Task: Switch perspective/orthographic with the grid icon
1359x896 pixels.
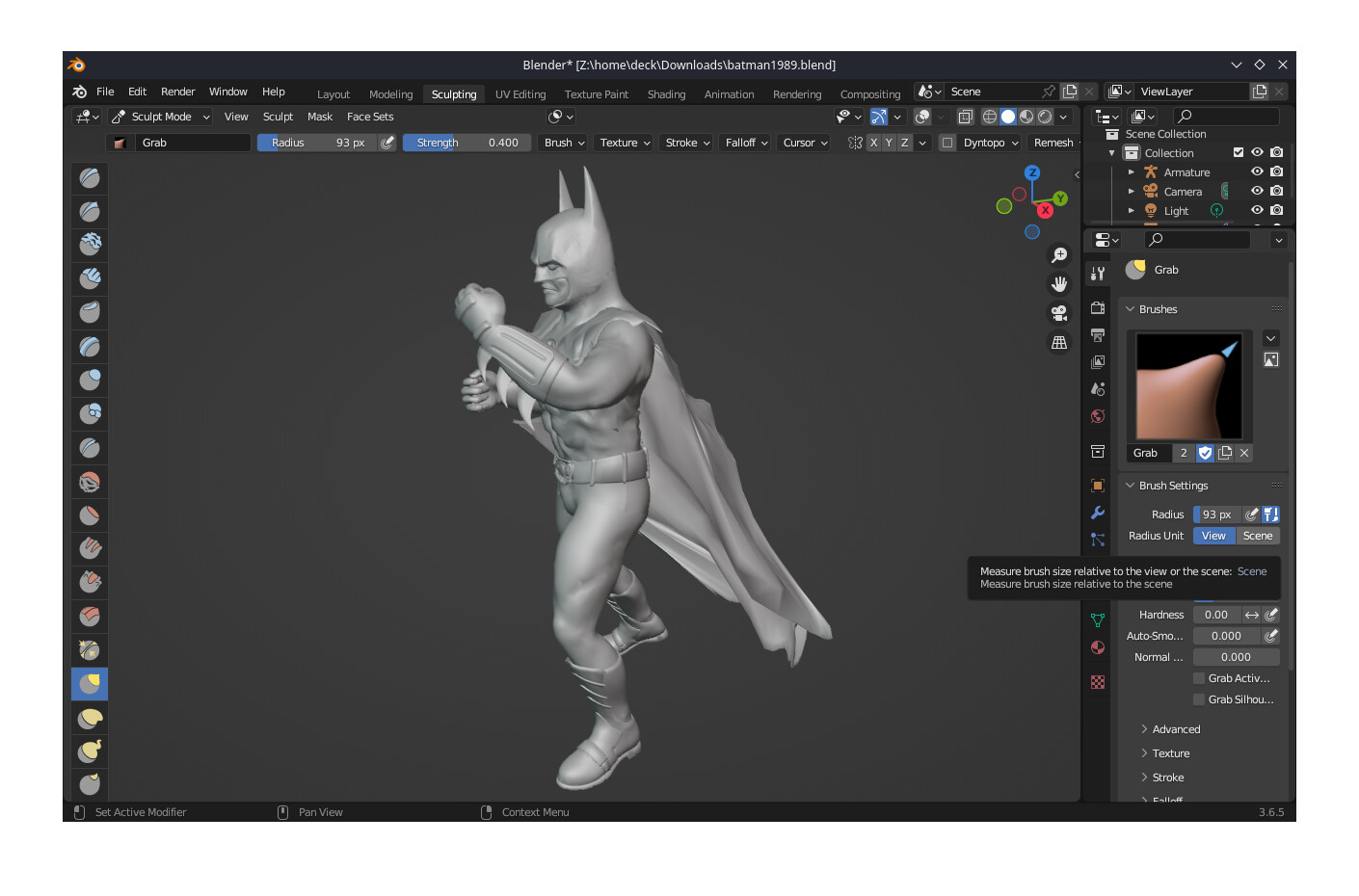Action: tap(1059, 342)
